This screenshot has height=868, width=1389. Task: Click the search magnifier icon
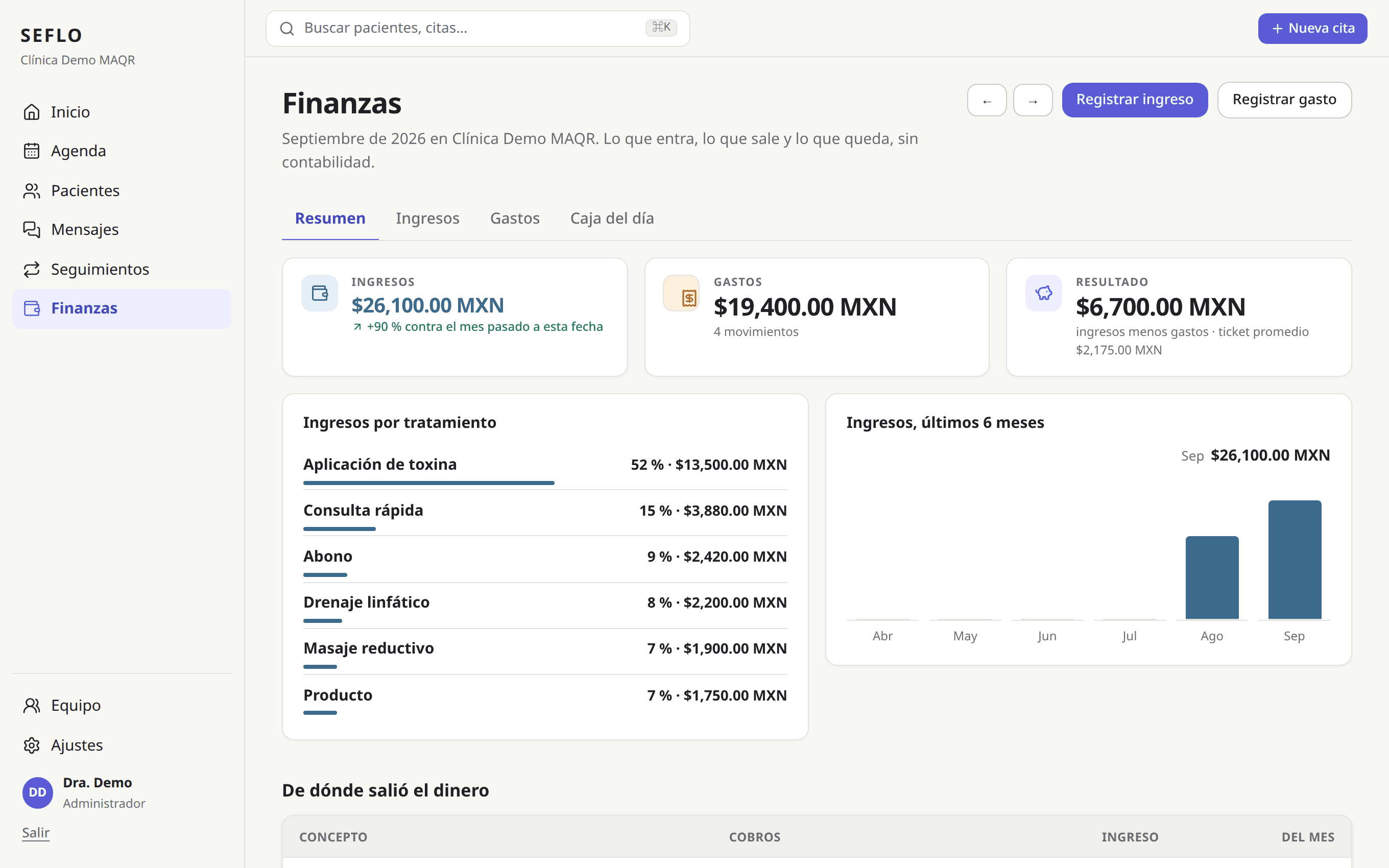click(x=287, y=28)
